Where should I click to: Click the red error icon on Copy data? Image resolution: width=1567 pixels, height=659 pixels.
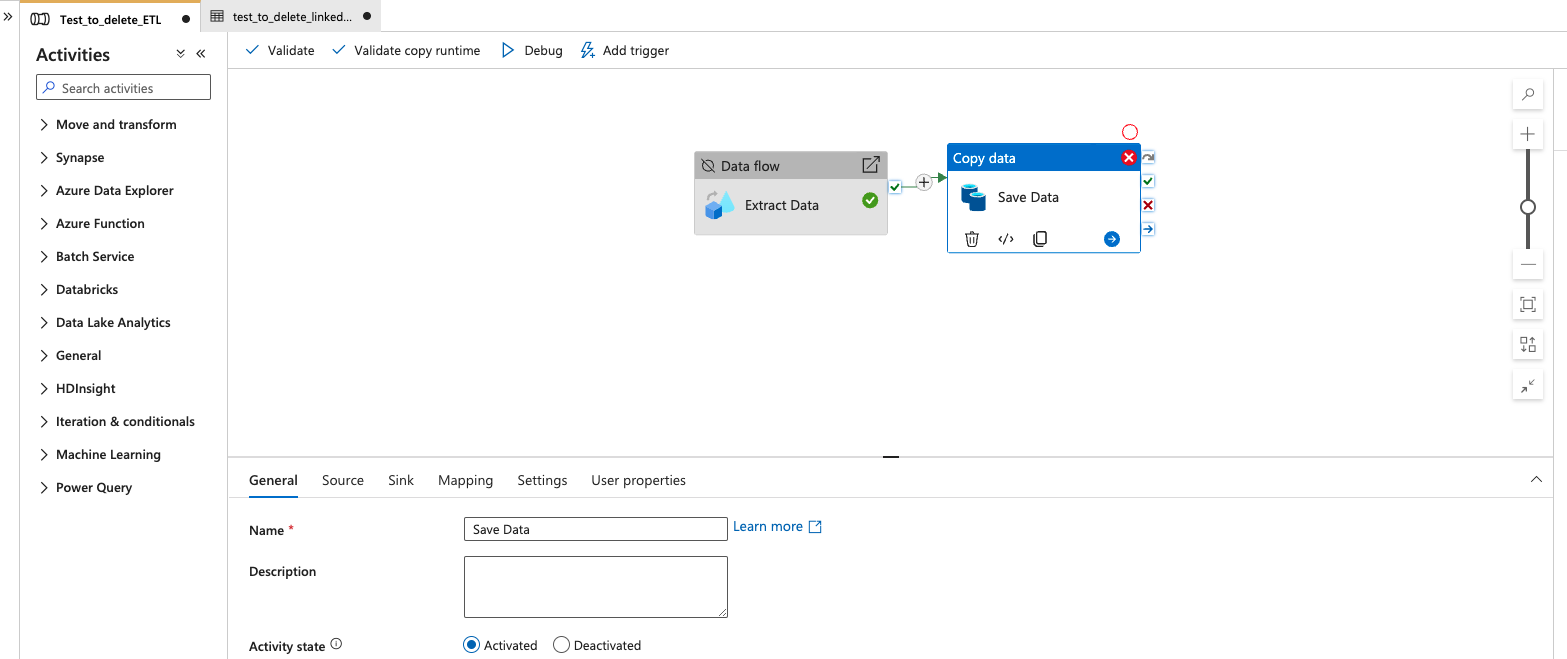click(x=1129, y=158)
